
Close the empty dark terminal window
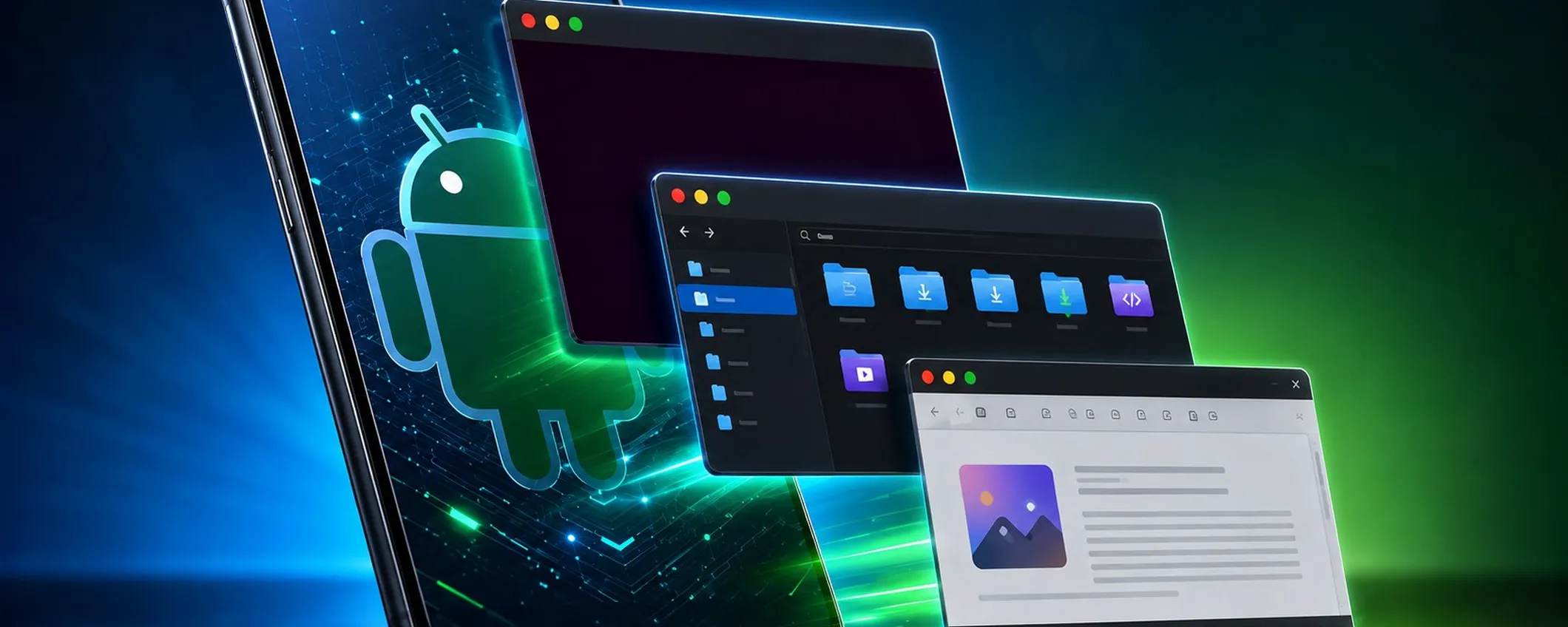tap(528, 21)
